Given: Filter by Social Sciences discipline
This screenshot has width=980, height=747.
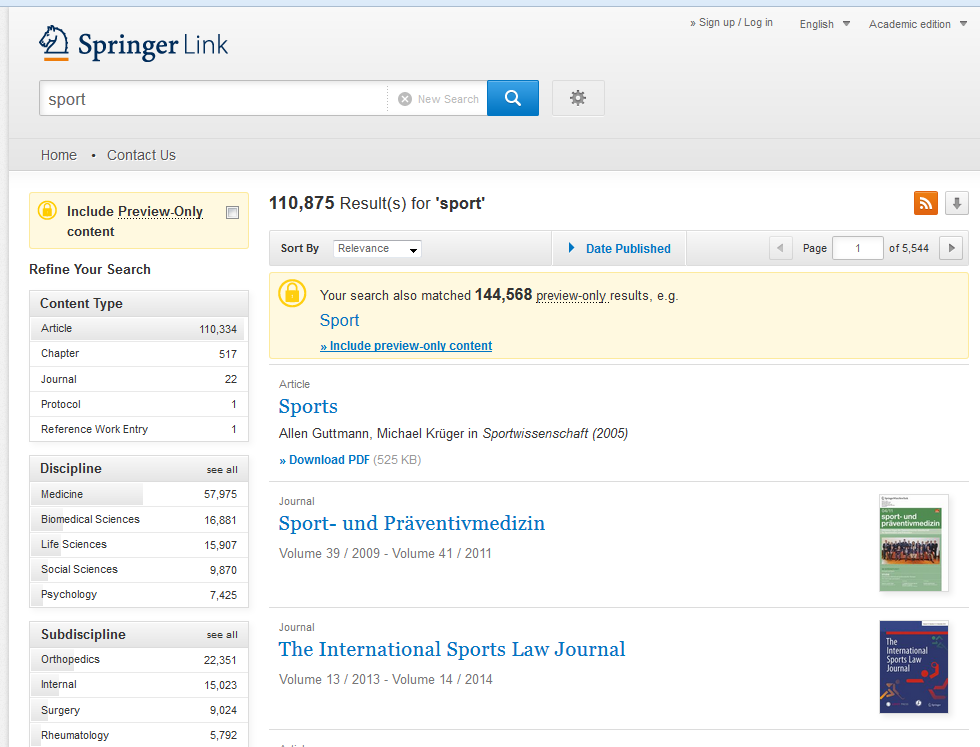Looking at the screenshot, I should pos(139,569).
